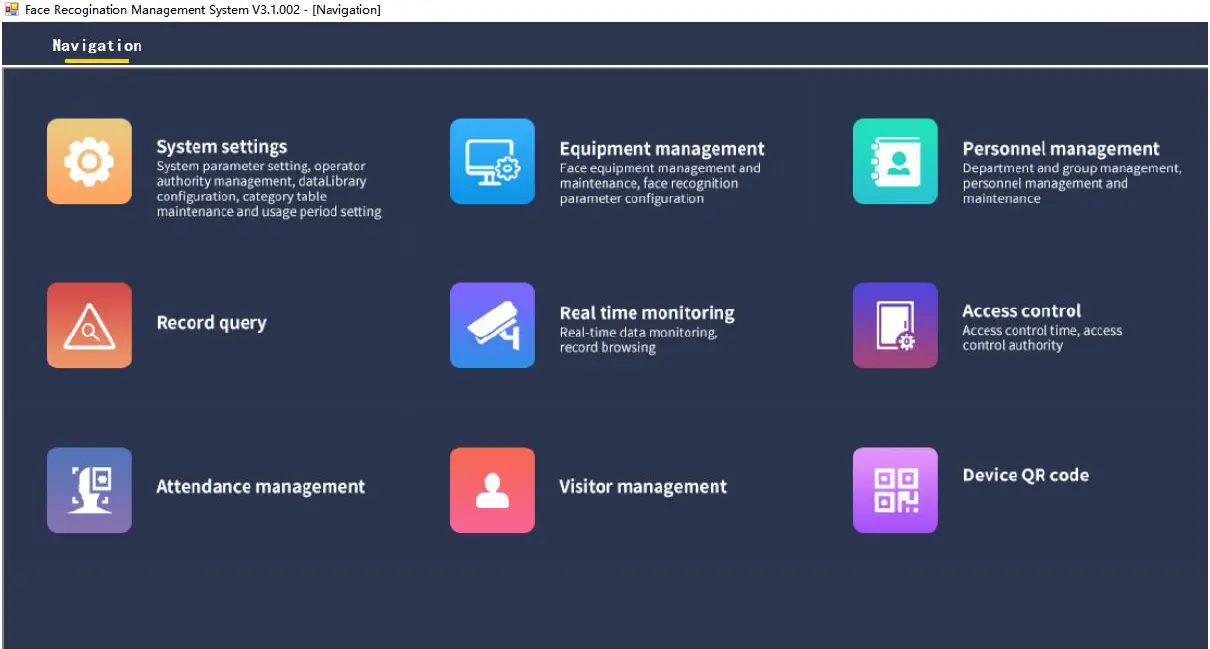
Task: Click the Visitor management label
Action: 643,487
